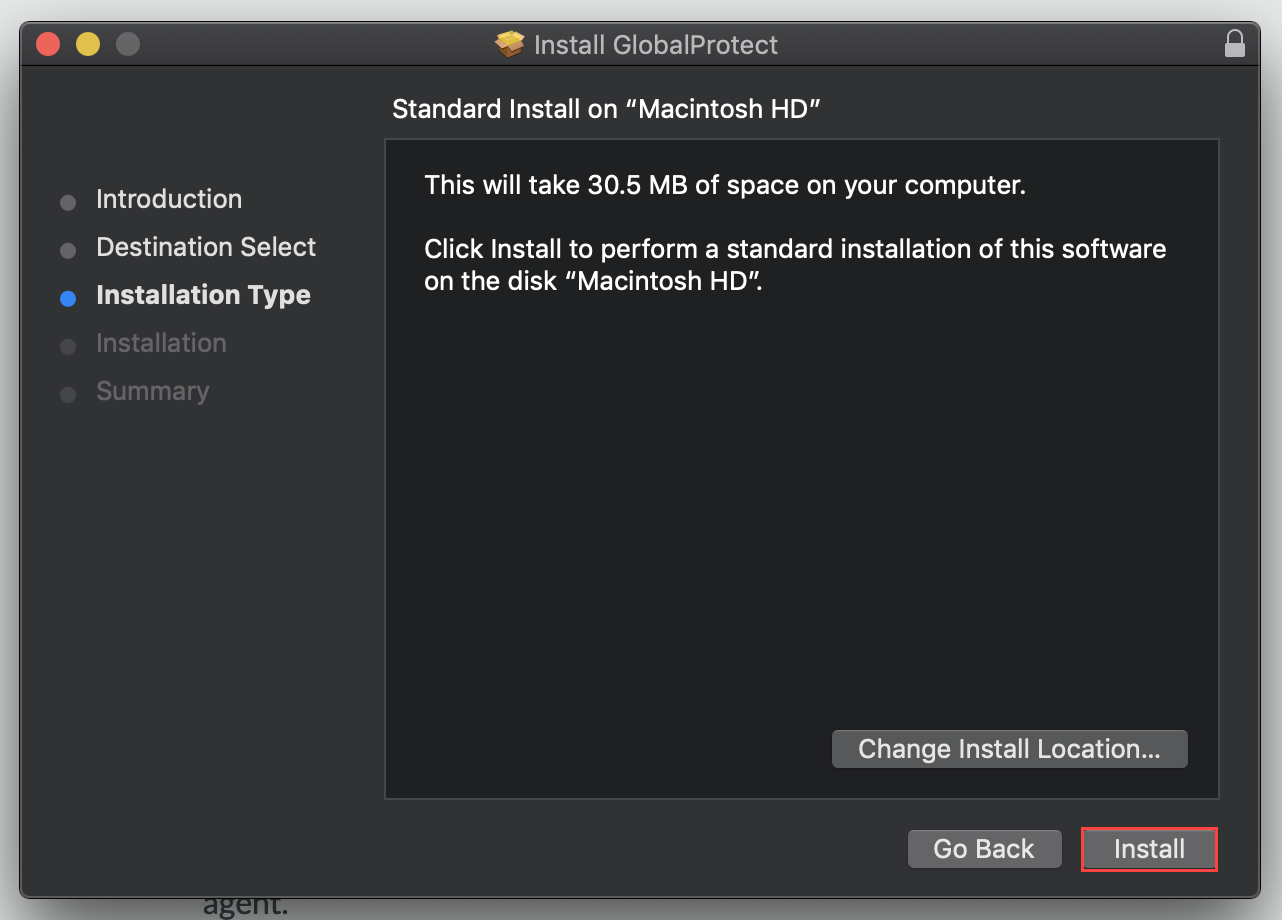Click the Standard Install on Macintosh HD heading
Viewport: 1282px width, 920px height.
606,109
